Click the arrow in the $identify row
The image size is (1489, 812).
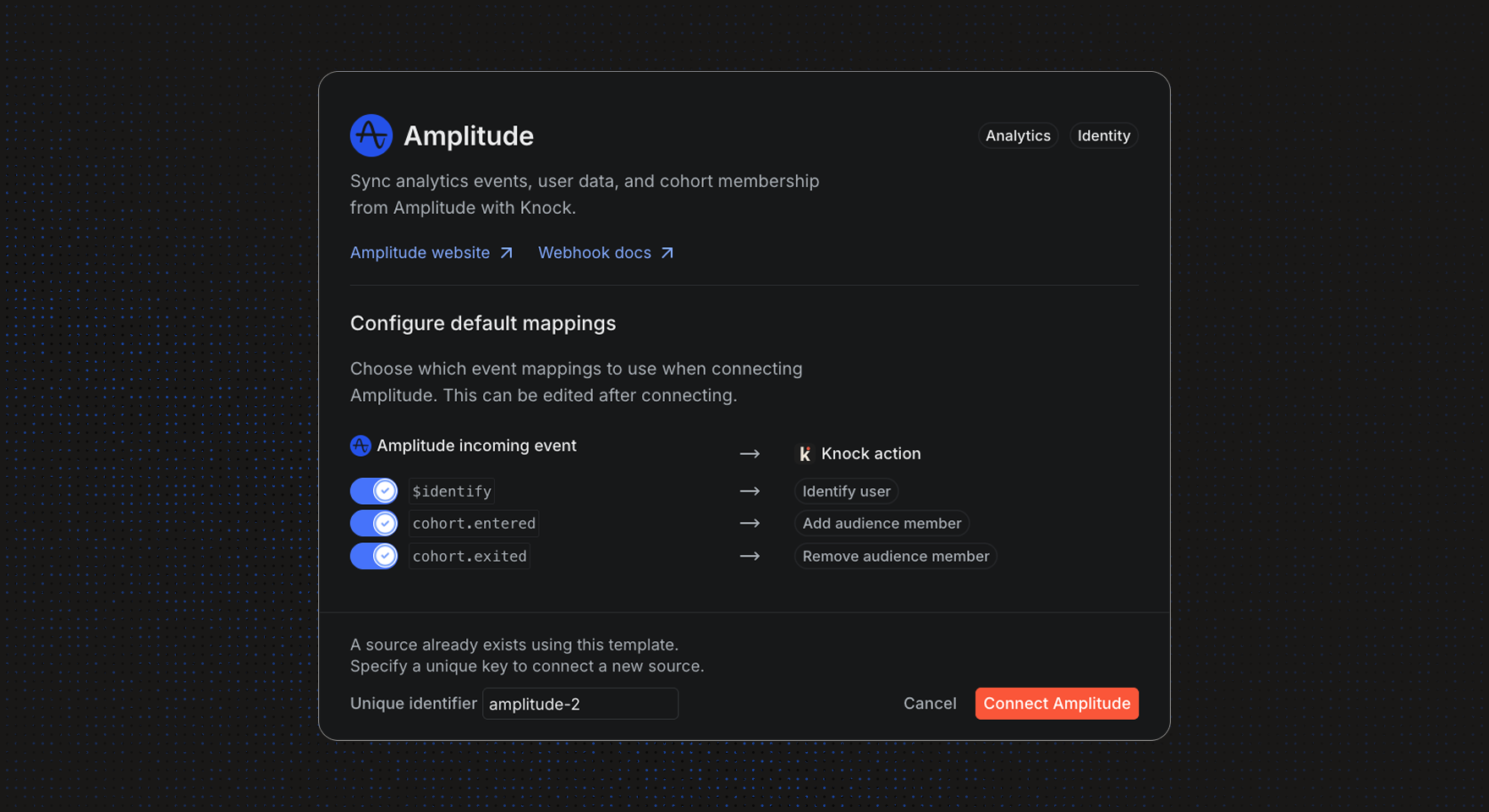coord(750,491)
